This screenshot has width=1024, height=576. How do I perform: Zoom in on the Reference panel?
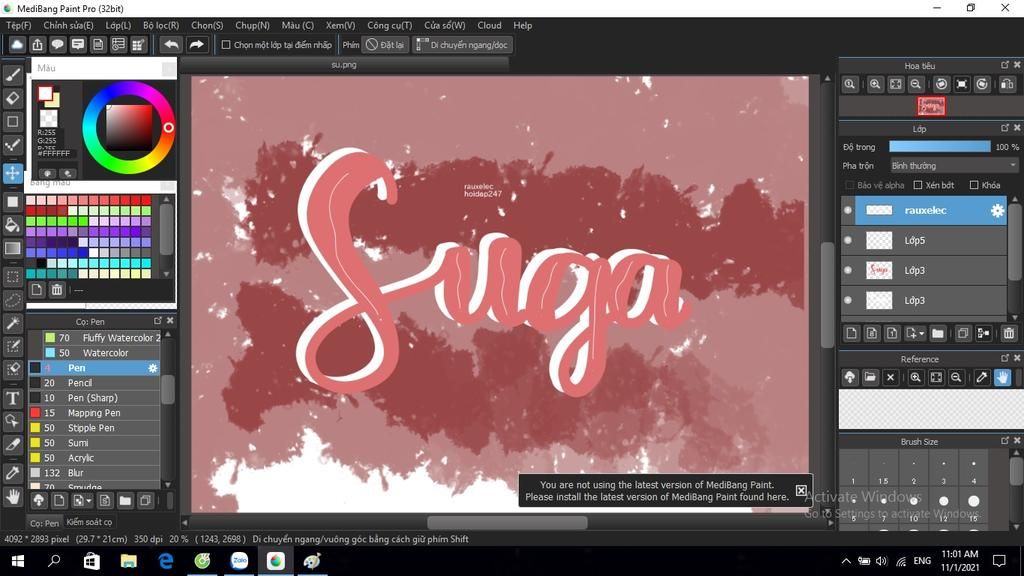pyautogui.click(x=916, y=377)
